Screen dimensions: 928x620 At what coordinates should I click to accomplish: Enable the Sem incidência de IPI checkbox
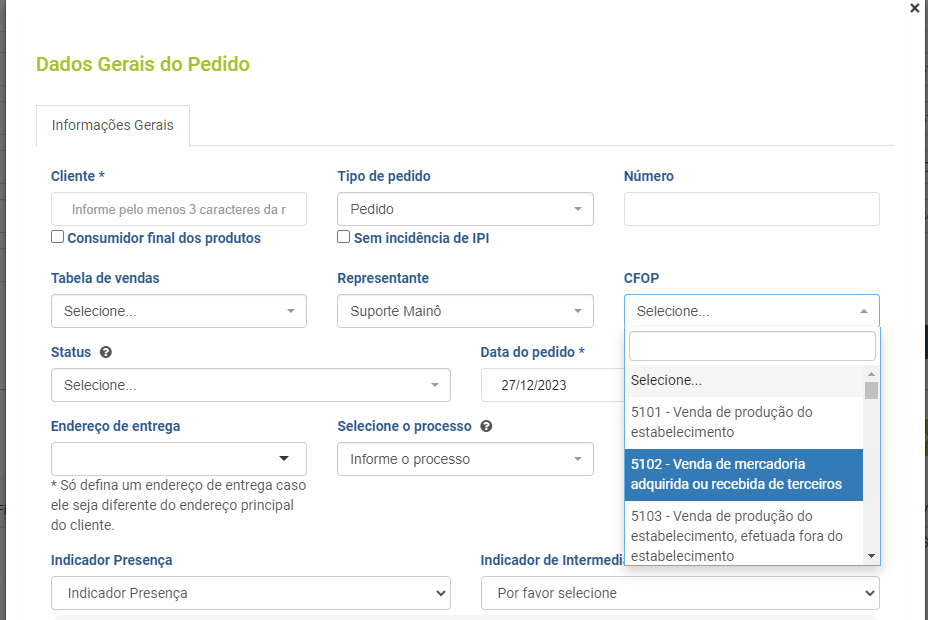point(344,237)
